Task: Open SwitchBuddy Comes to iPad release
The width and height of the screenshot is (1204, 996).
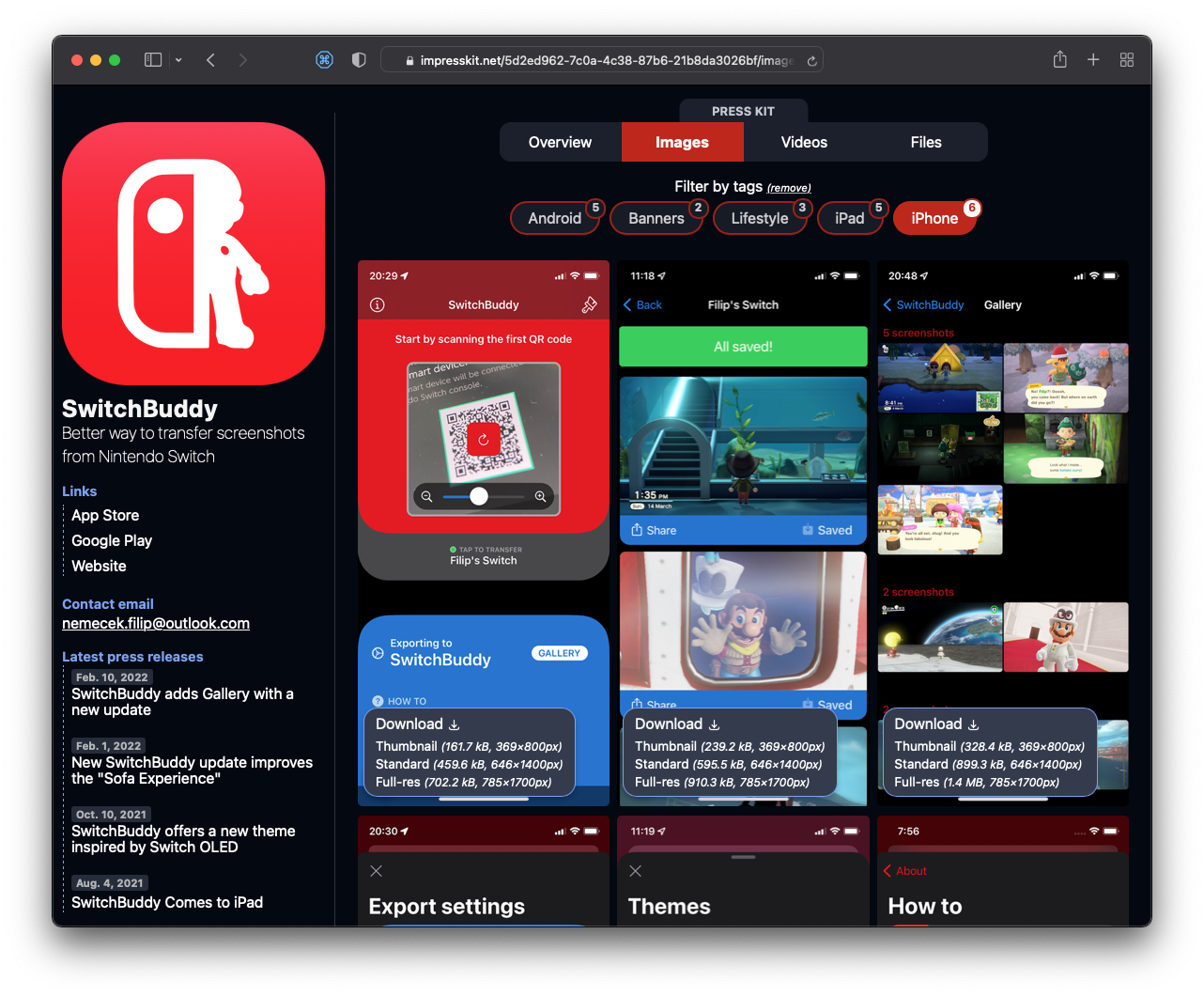Action: 167,902
